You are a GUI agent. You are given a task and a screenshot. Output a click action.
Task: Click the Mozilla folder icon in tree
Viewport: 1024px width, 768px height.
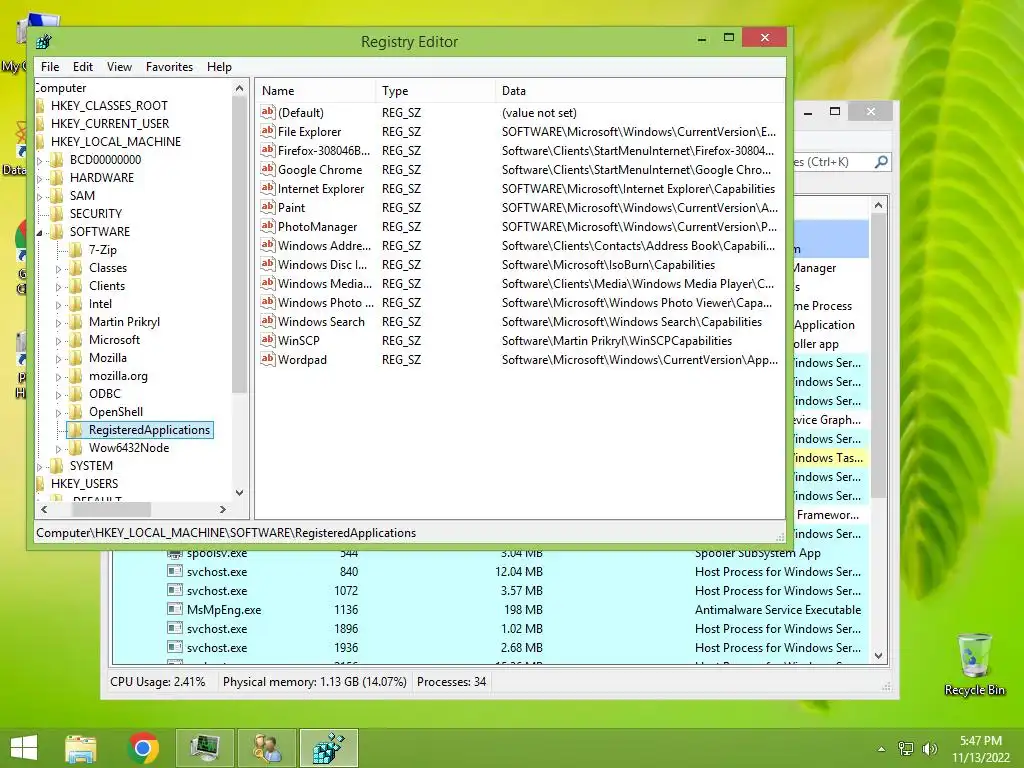click(76, 358)
